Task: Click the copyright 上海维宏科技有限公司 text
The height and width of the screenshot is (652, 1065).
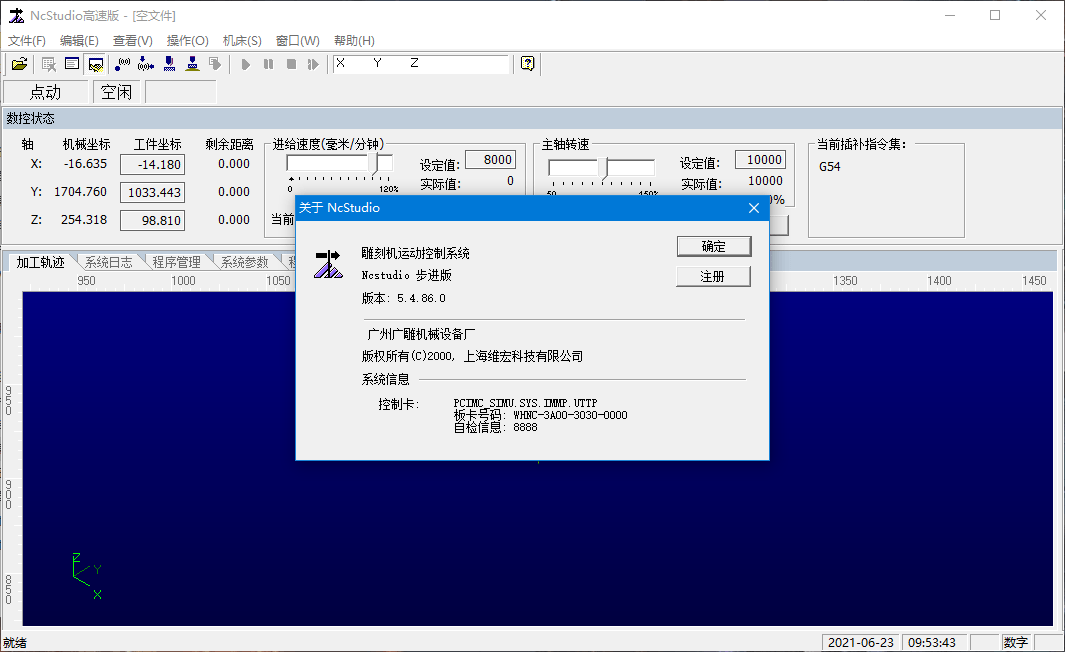Action: (x=523, y=356)
